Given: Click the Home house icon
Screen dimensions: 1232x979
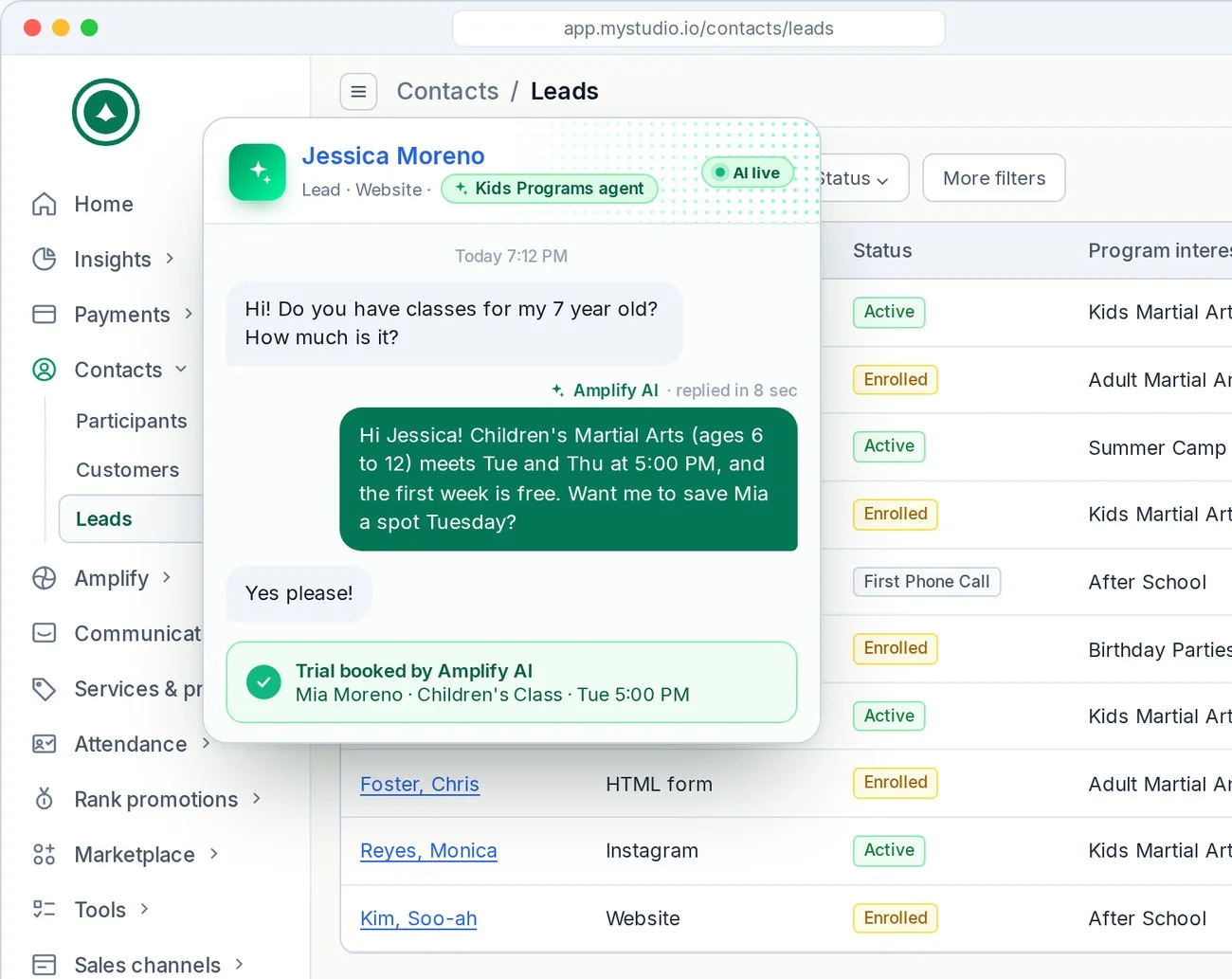Looking at the screenshot, I should click(45, 204).
